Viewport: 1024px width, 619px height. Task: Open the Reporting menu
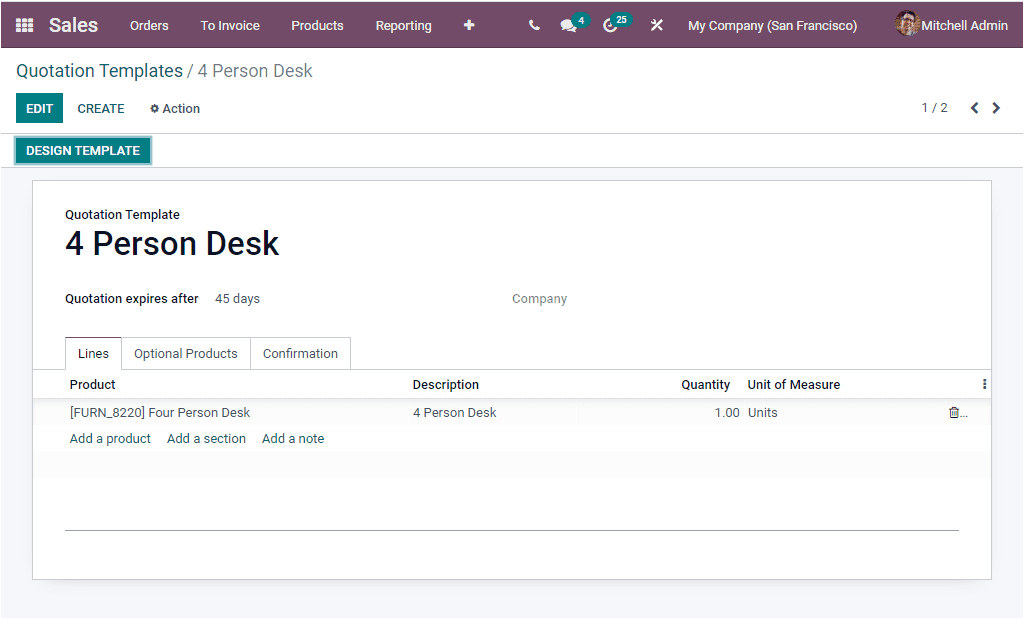(403, 25)
